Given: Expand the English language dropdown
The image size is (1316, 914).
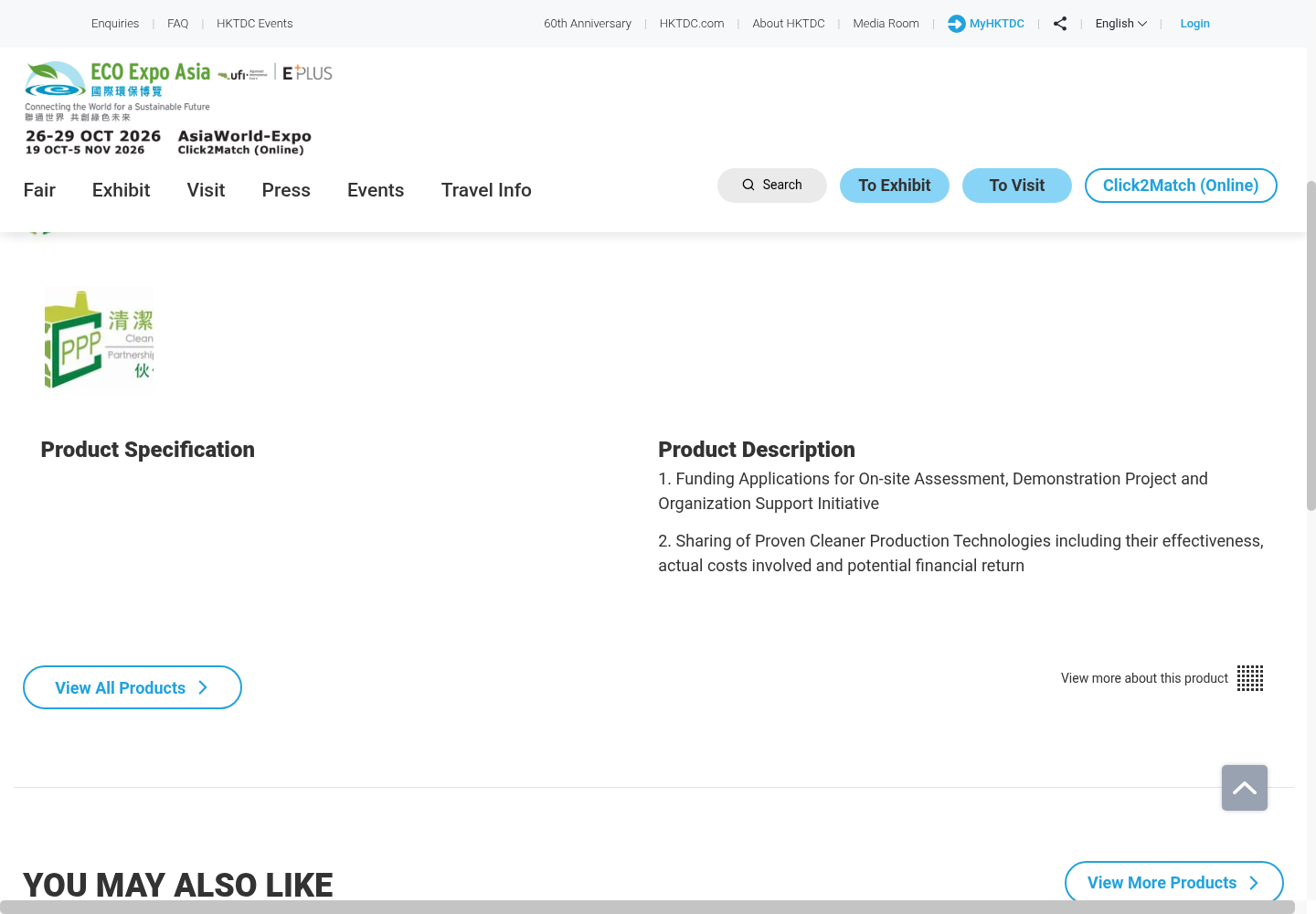Looking at the screenshot, I should click(1121, 24).
